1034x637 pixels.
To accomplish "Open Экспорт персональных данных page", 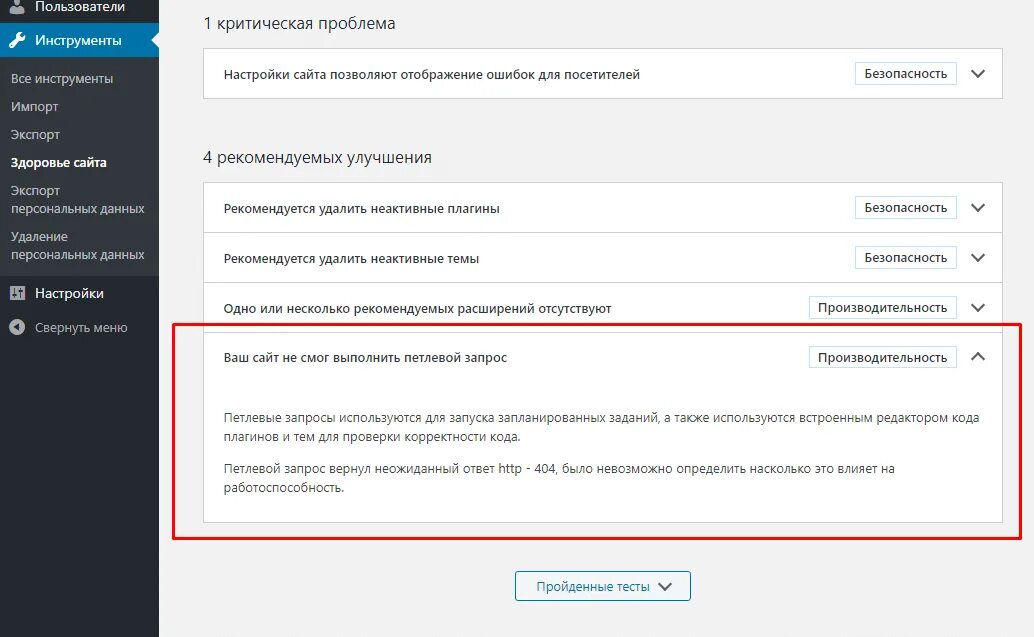I will (x=77, y=200).
